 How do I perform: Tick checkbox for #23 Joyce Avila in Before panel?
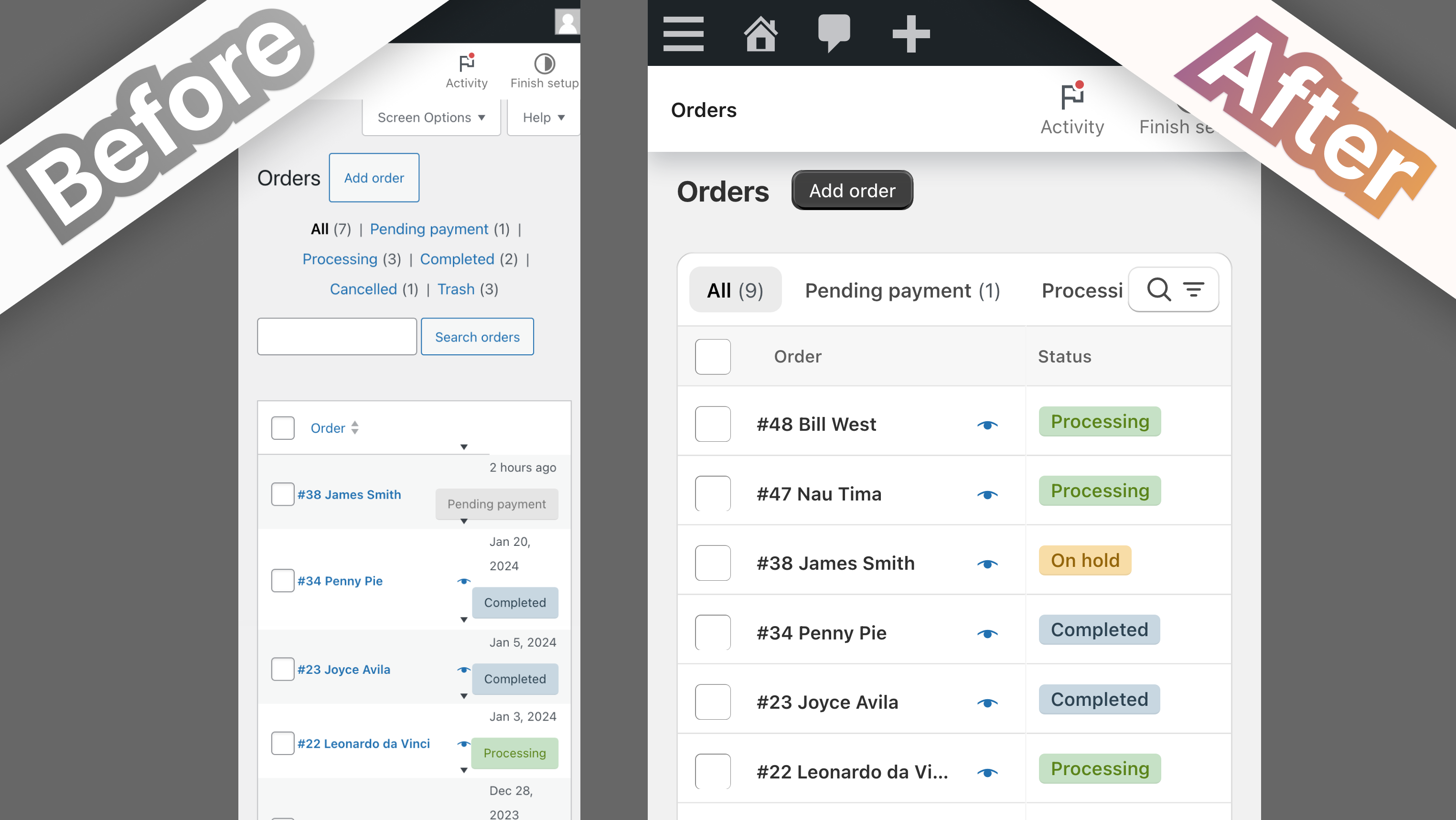283,669
